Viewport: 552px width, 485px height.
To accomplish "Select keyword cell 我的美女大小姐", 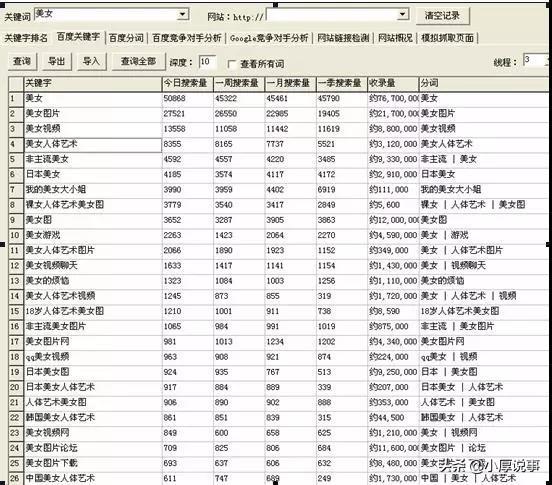I will (x=93, y=190).
